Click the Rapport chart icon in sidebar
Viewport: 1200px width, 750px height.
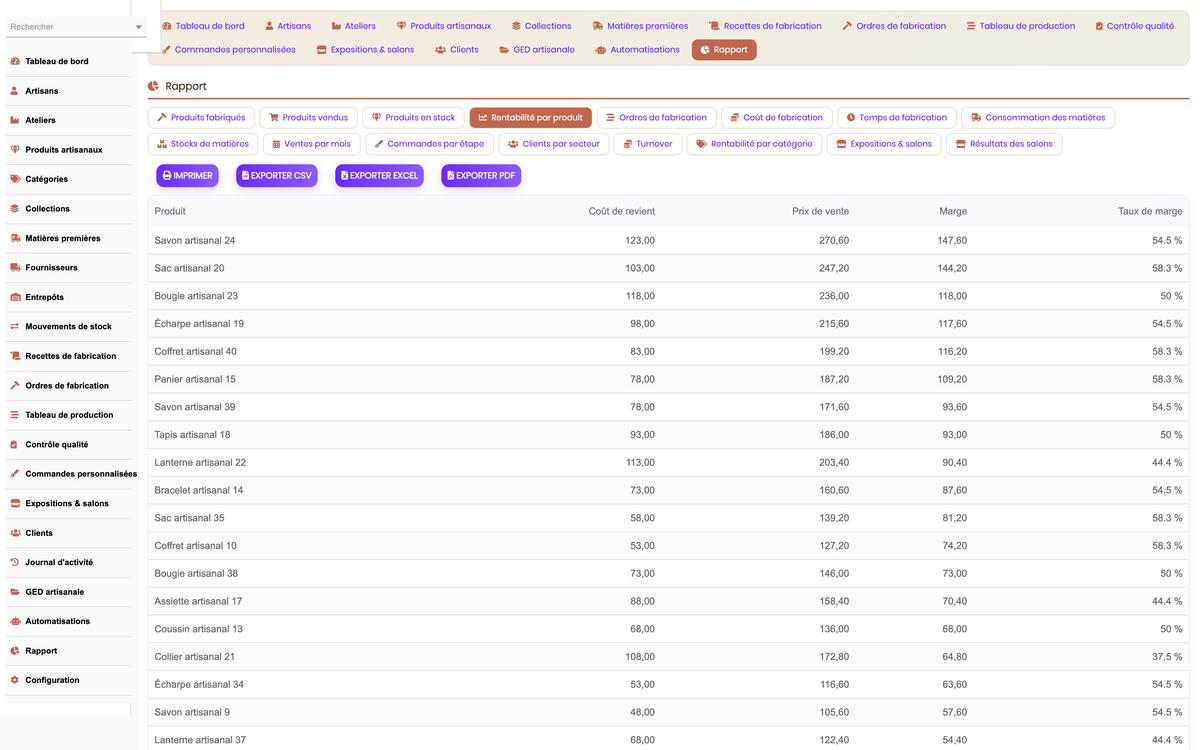[15, 651]
